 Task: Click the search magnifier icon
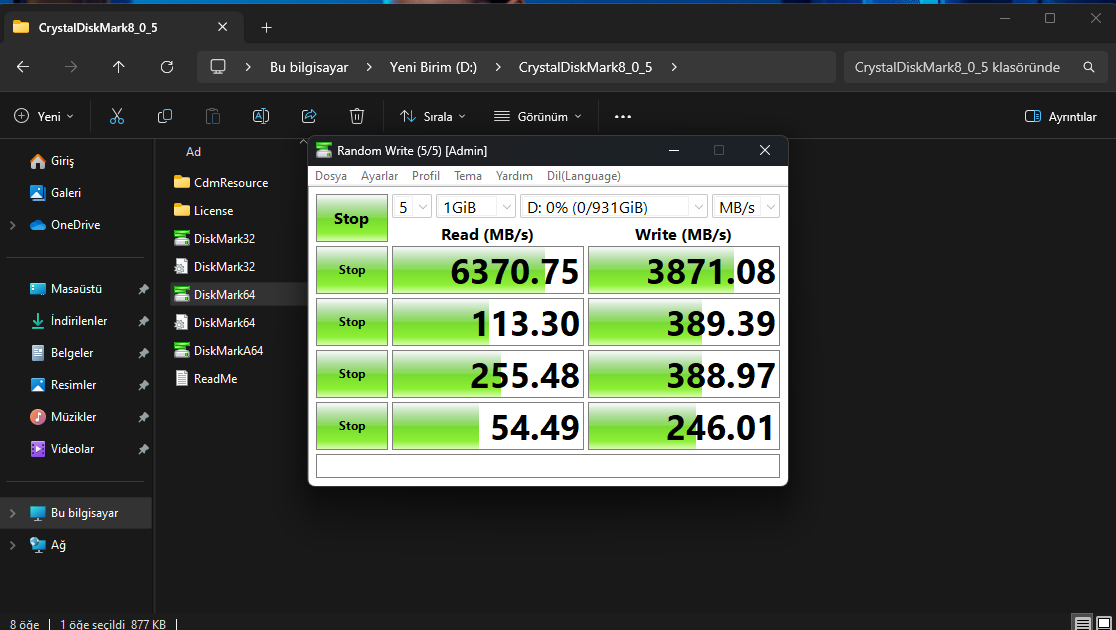(x=1088, y=67)
